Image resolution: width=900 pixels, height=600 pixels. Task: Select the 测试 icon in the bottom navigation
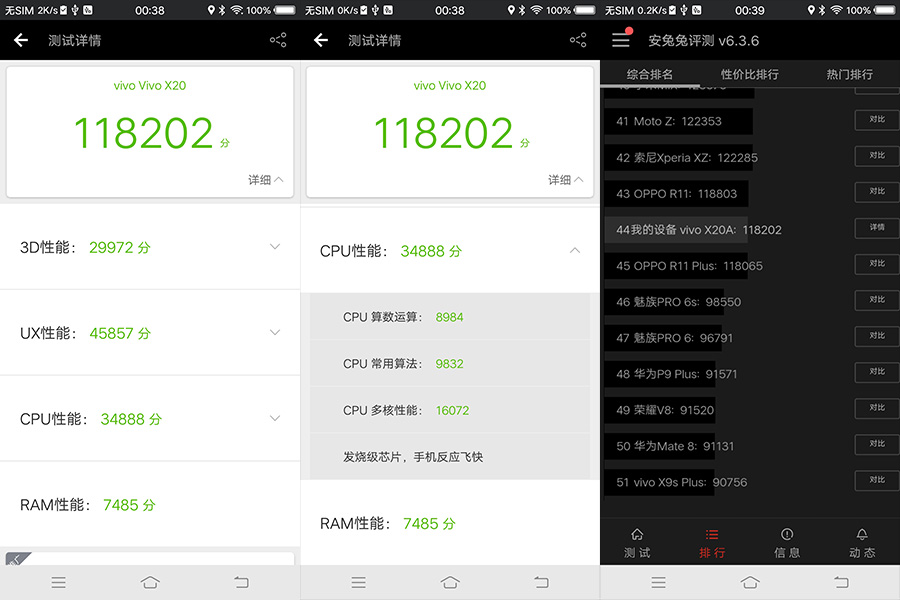pos(637,540)
